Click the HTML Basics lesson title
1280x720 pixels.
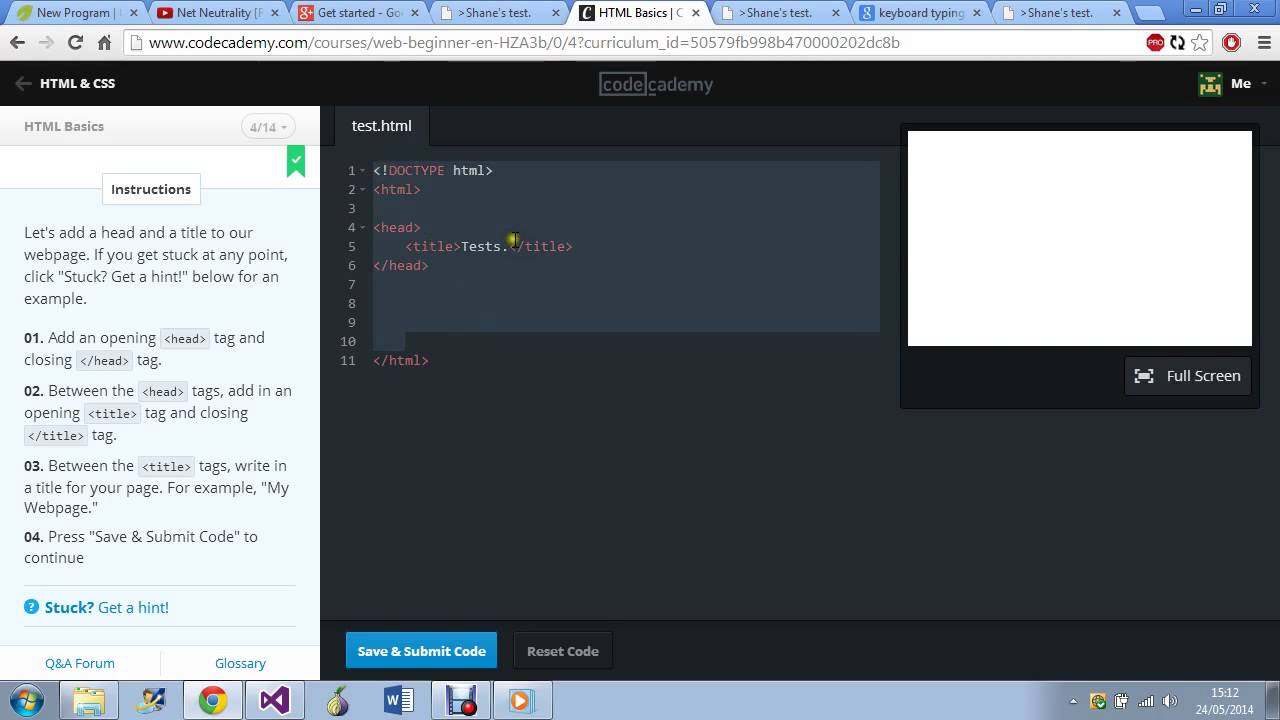(64, 126)
